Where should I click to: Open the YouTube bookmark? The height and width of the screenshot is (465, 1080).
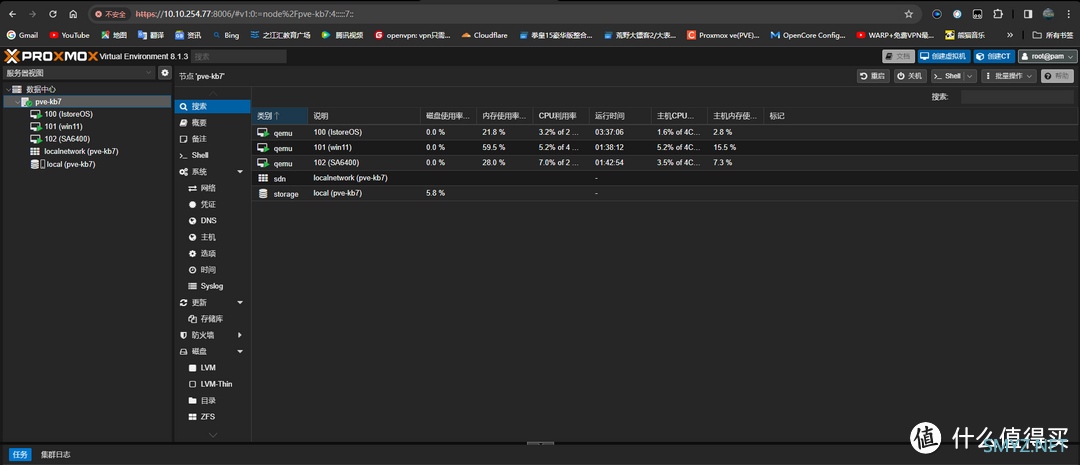point(70,35)
